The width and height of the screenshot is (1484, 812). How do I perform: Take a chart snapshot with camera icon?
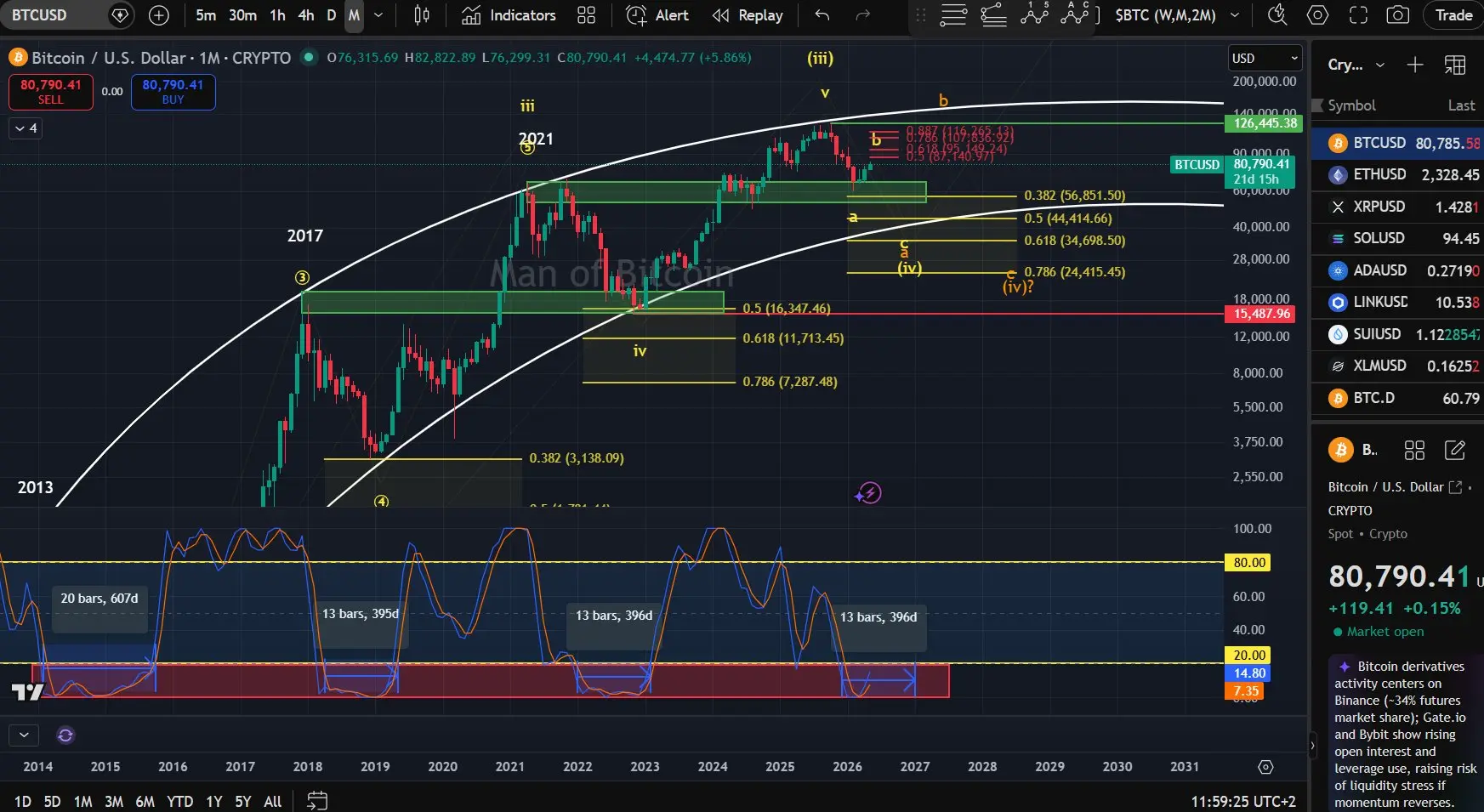[x=1398, y=15]
